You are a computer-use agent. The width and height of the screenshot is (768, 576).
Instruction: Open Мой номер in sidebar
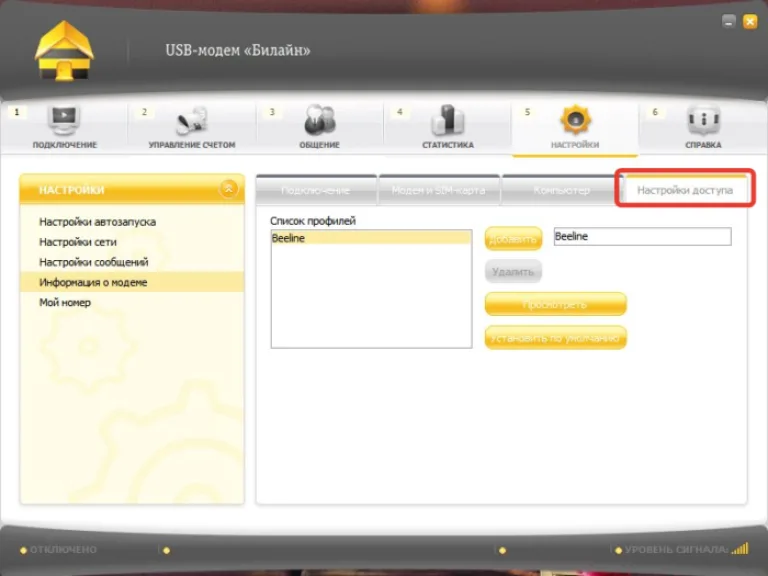click(65, 302)
